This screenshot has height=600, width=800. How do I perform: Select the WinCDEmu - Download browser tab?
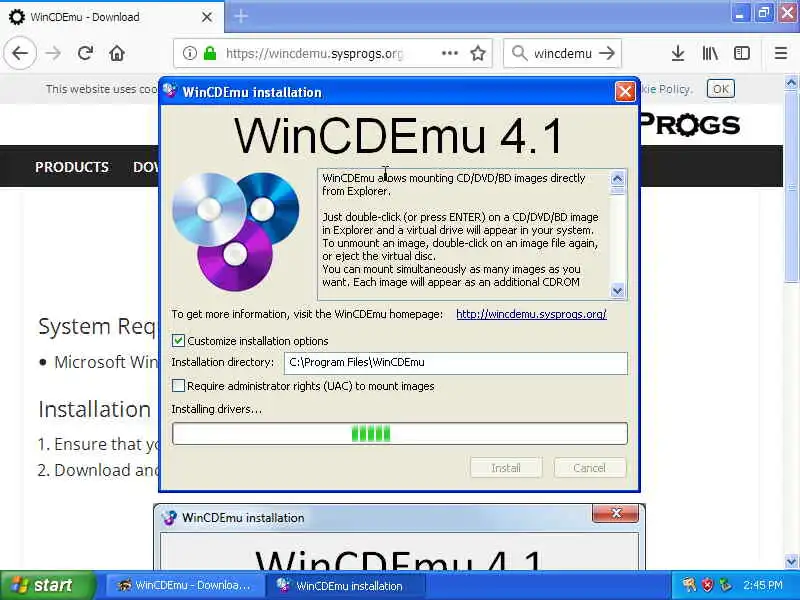(x=112, y=17)
